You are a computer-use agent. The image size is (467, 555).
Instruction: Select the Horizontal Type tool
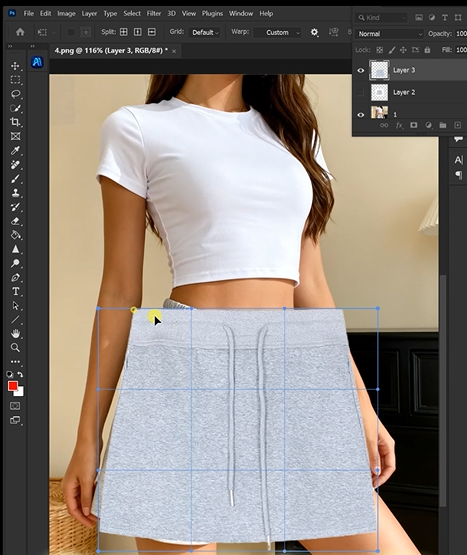(x=15, y=291)
